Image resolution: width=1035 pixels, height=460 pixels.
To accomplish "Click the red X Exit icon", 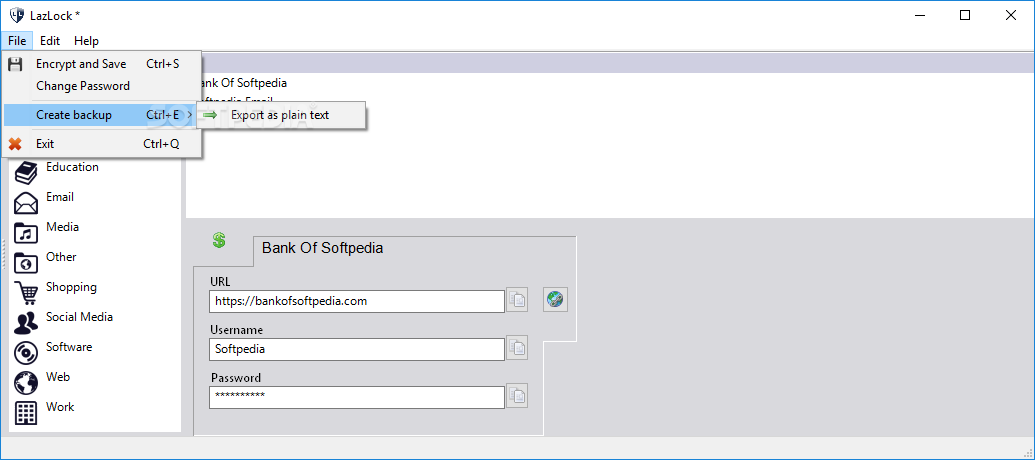I will pyautogui.click(x=15, y=144).
